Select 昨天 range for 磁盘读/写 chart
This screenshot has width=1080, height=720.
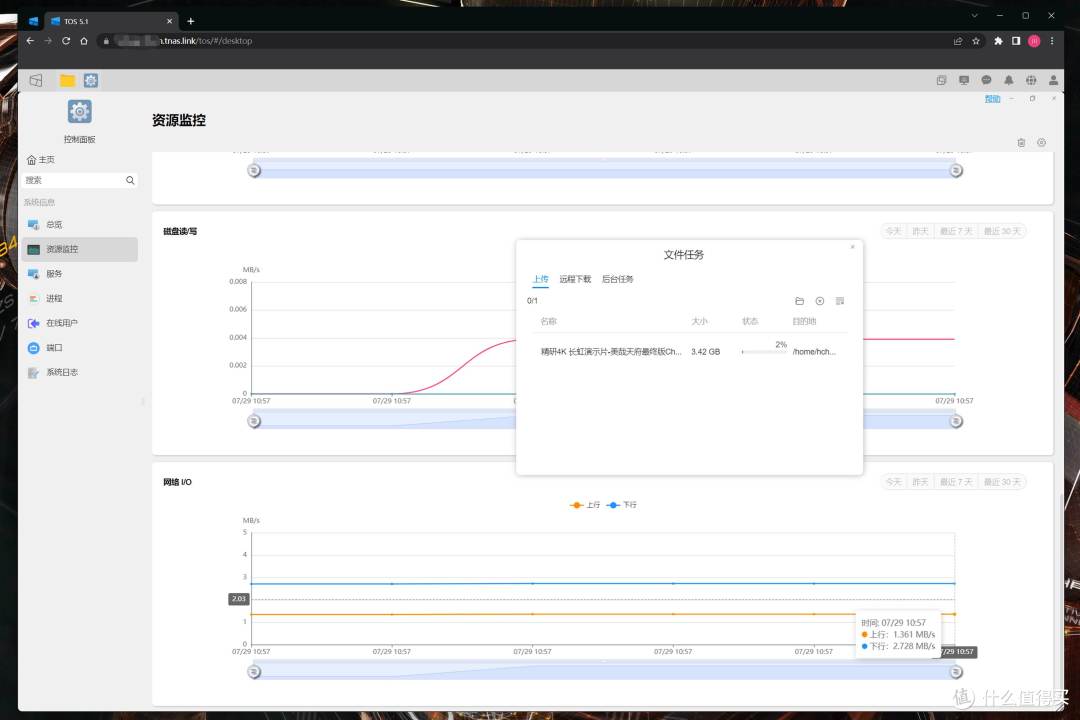coord(920,232)
